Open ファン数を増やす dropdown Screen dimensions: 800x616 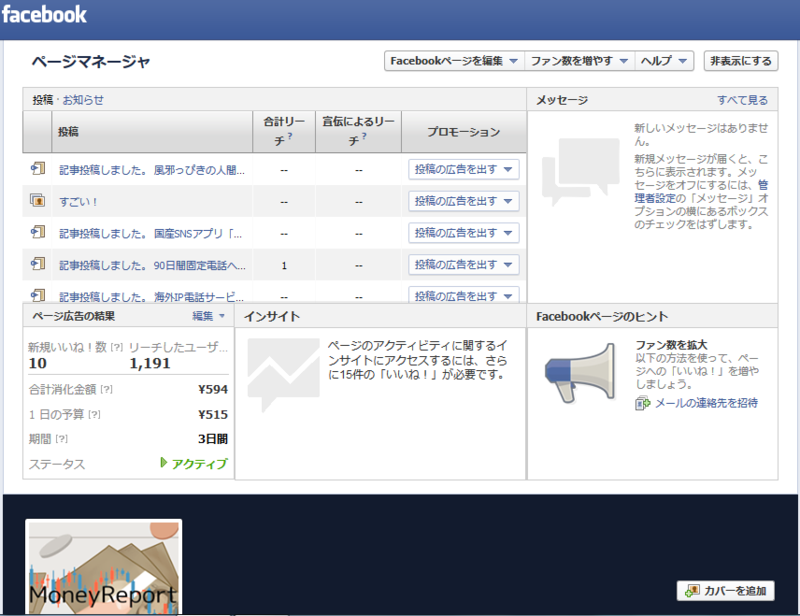tap(579, 61)
